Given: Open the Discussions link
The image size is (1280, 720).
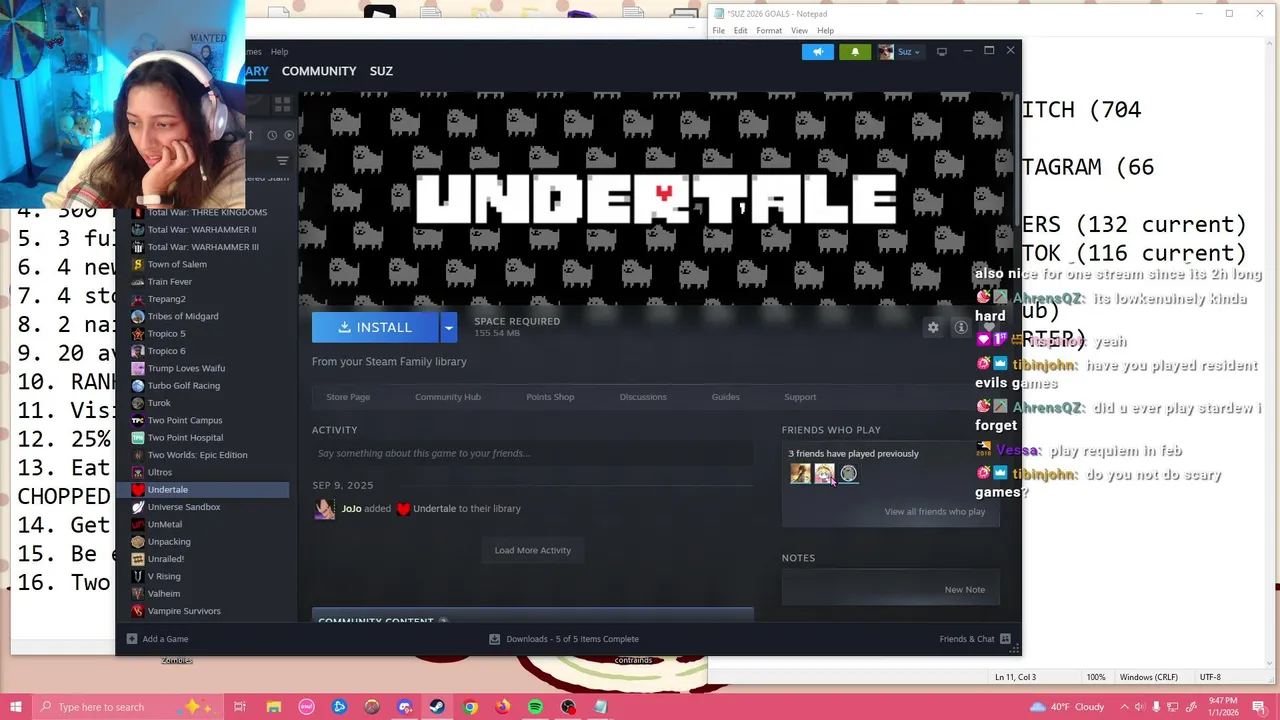Looking at the screenshot, I should [643, 397].
